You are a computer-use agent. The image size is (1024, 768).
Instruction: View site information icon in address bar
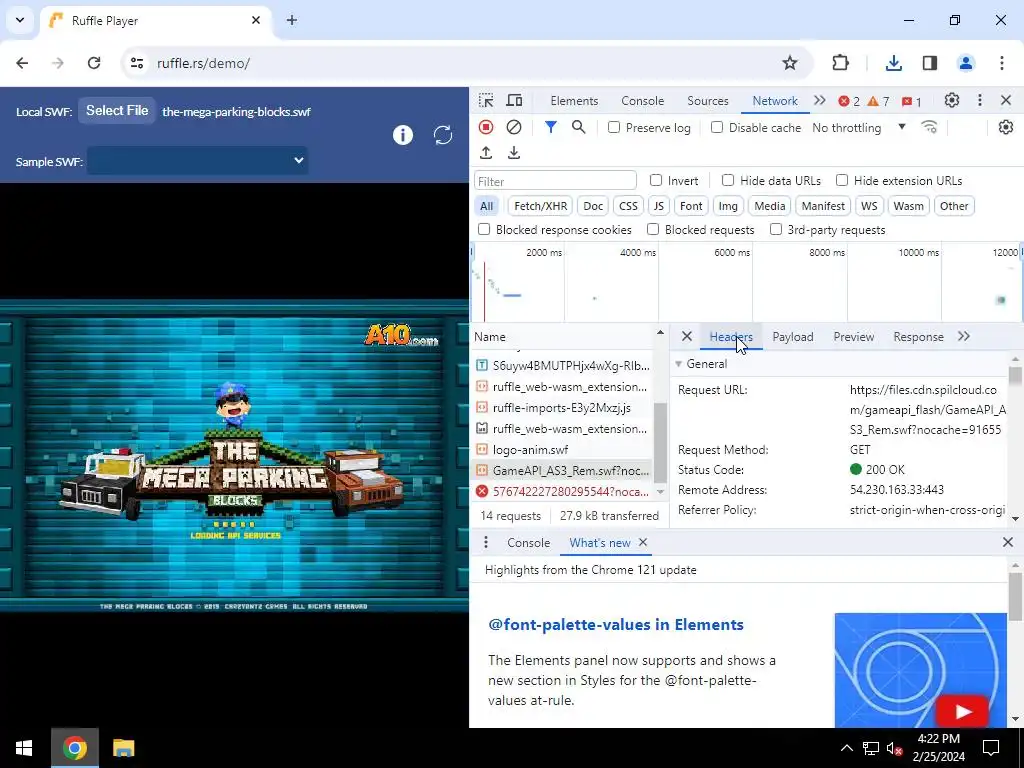pos(137,63)
